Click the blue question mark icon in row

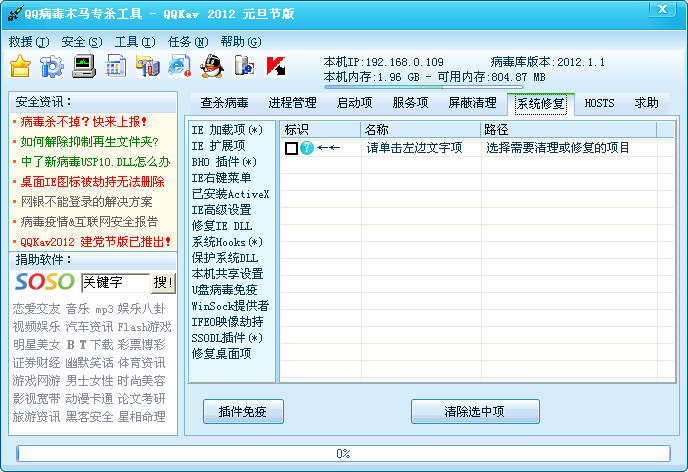(x=307, y=148)
